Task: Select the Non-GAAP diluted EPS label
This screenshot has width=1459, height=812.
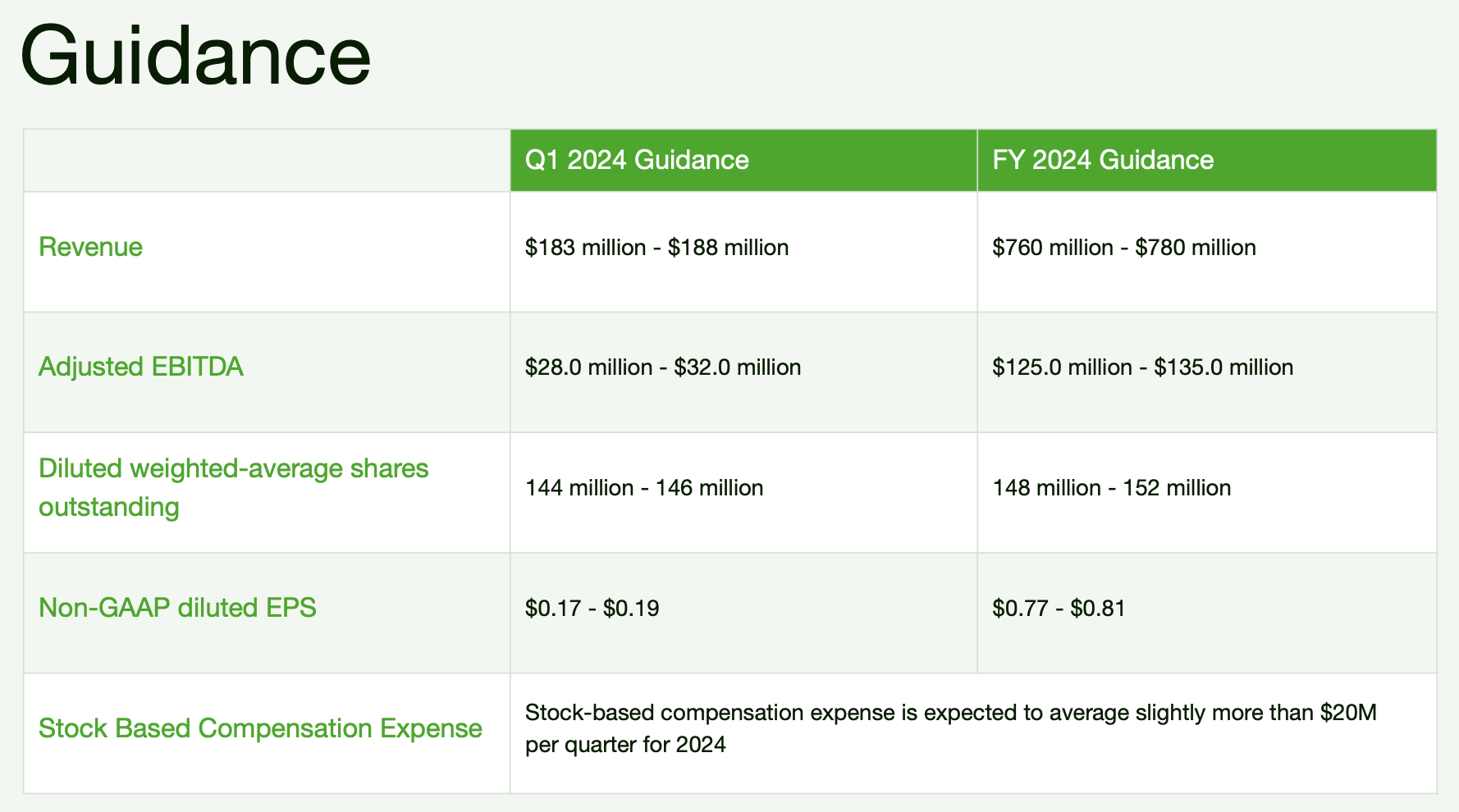Action: pyautogui.click(x=177, y=608)
